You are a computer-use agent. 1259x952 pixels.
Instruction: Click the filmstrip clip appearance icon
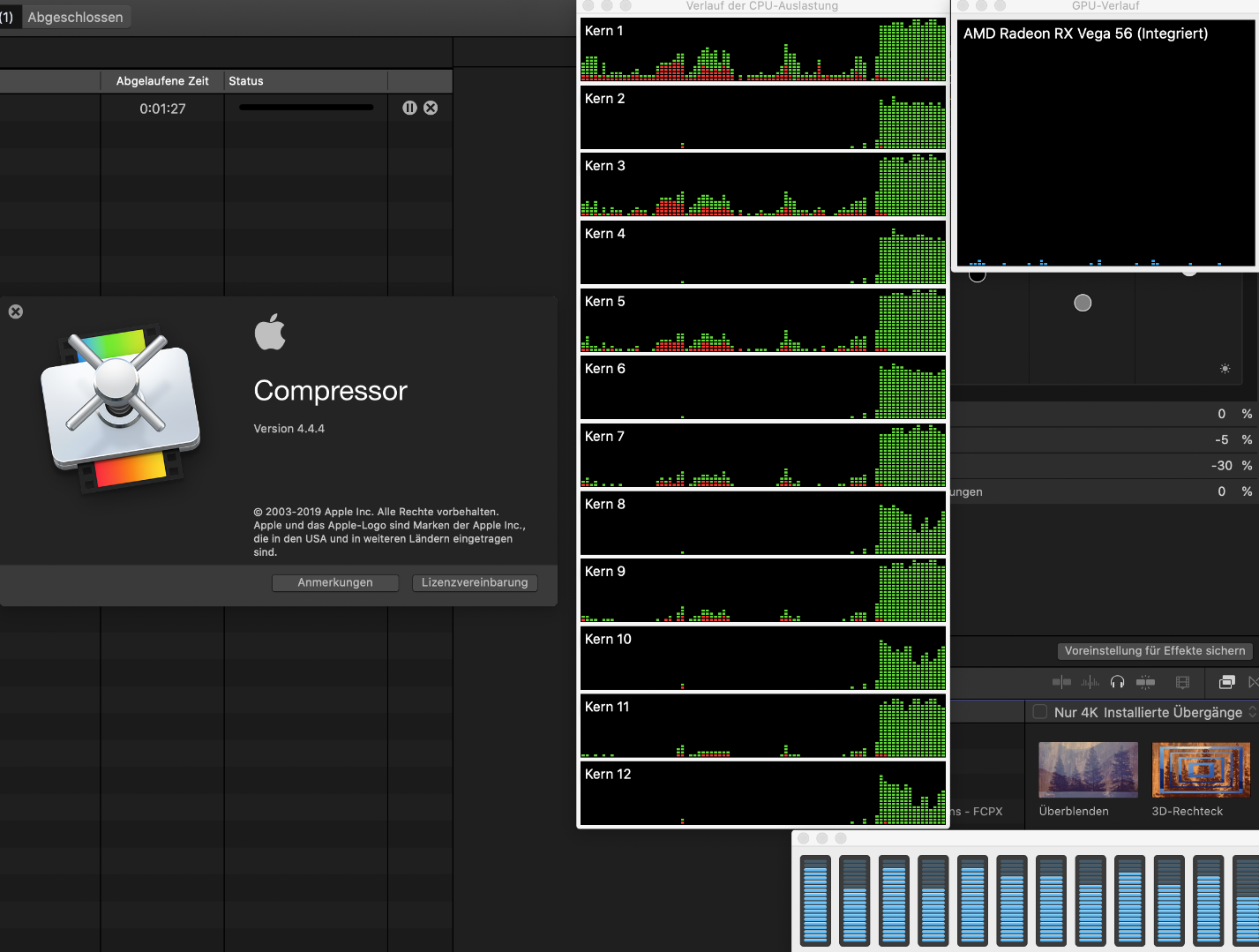point(1183,682)
